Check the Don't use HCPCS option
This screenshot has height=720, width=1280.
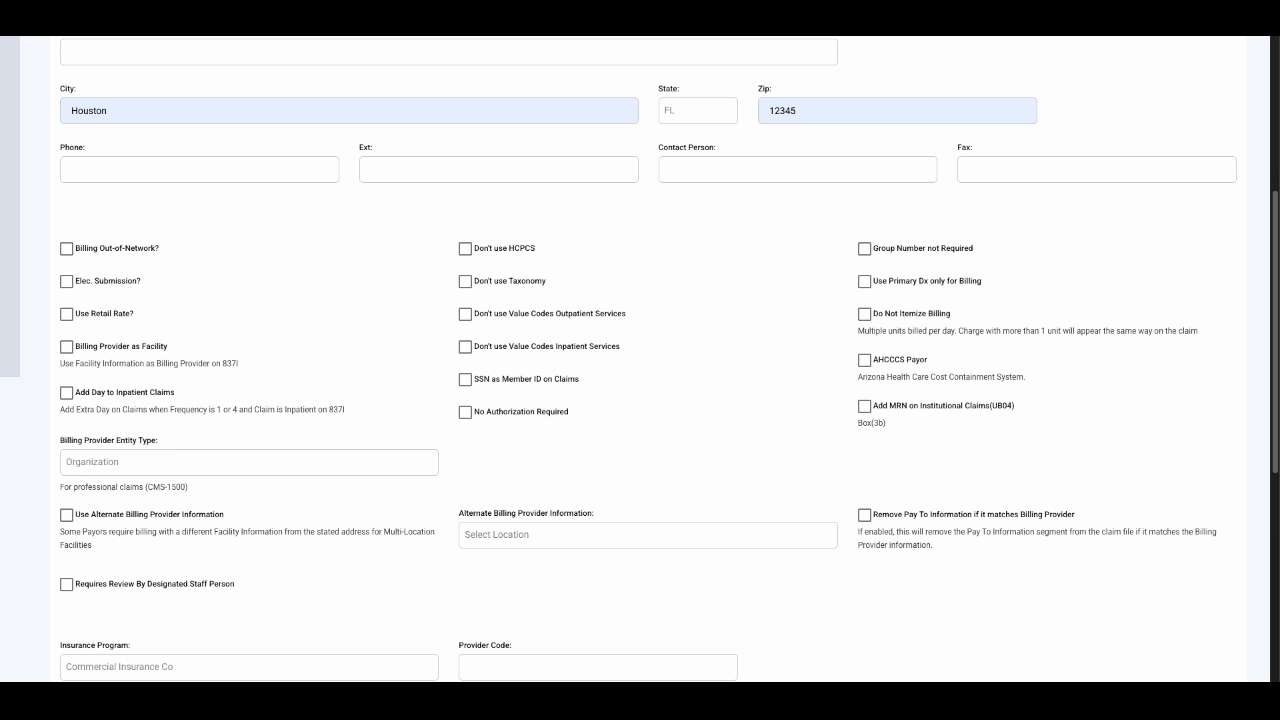point(465,248)
